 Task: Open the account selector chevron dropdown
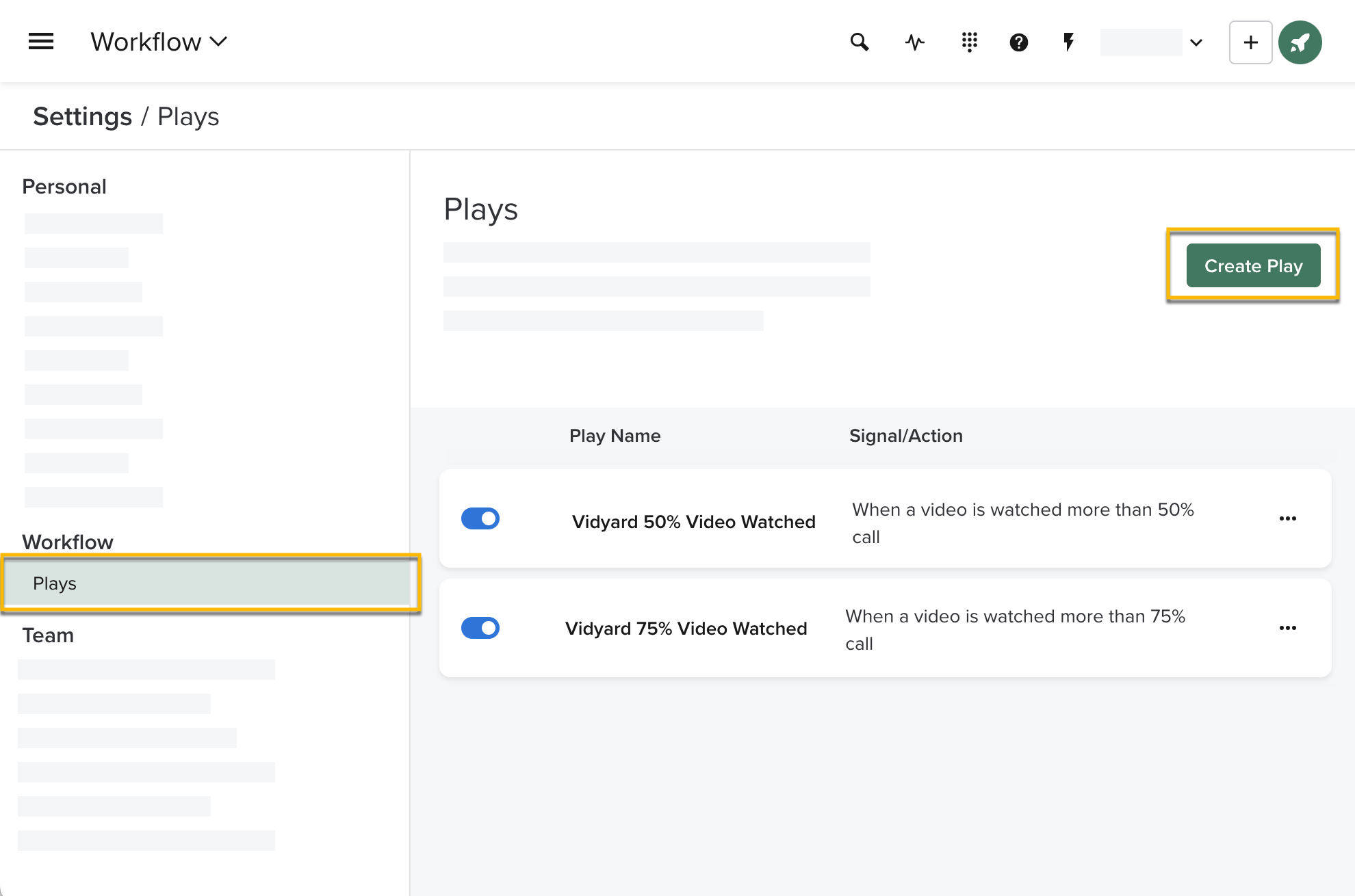(1196, 42)
